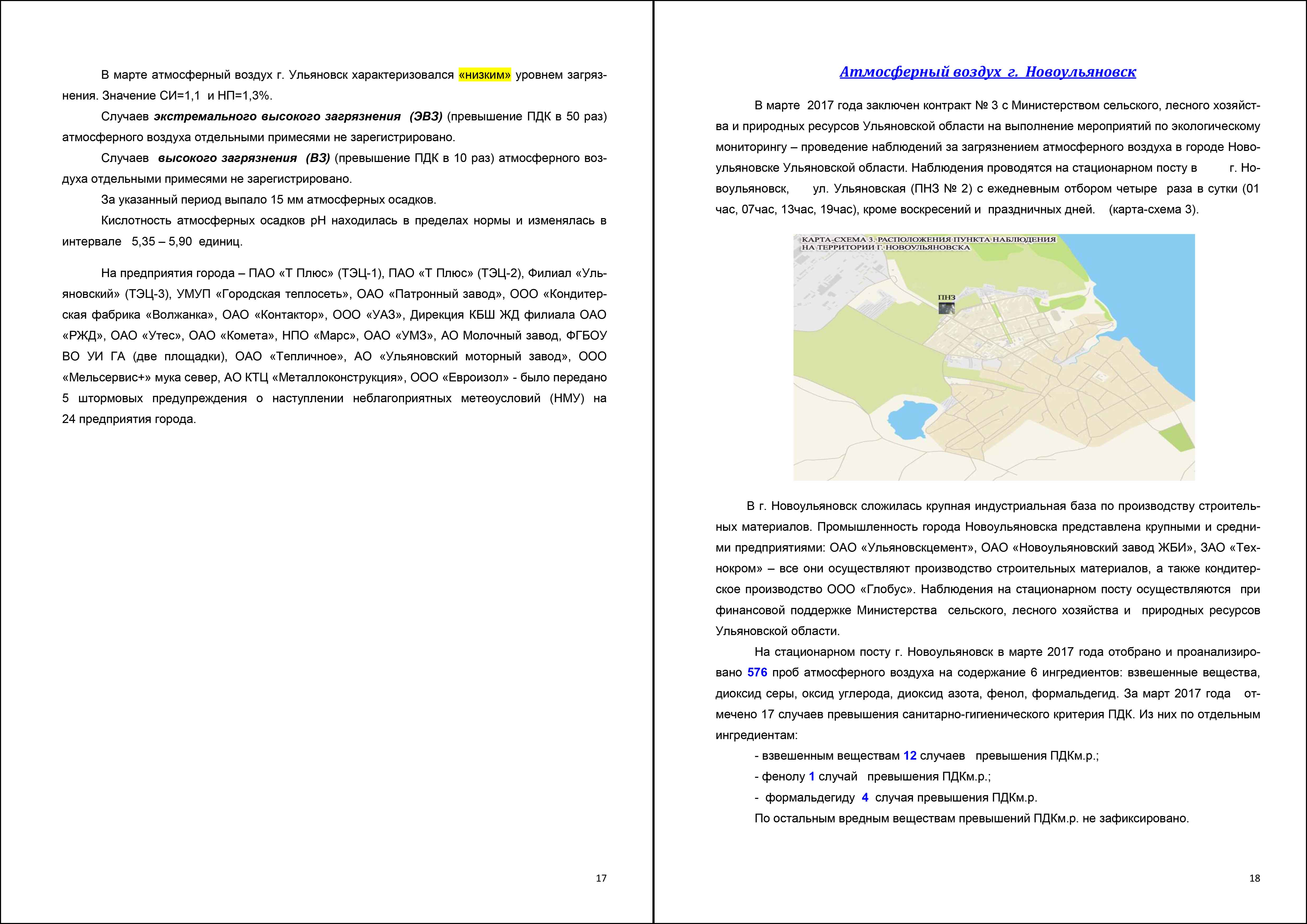Click page number 18 at page bottom
The width and height of the screenshot is (1307, 924).
coord(1255,878)
